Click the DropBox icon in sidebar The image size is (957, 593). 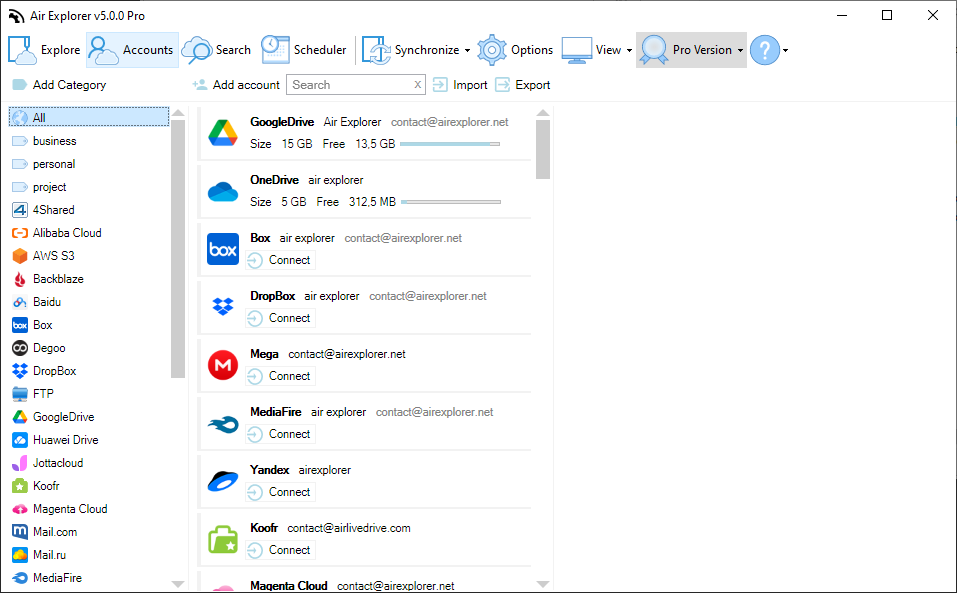point(20,371)
